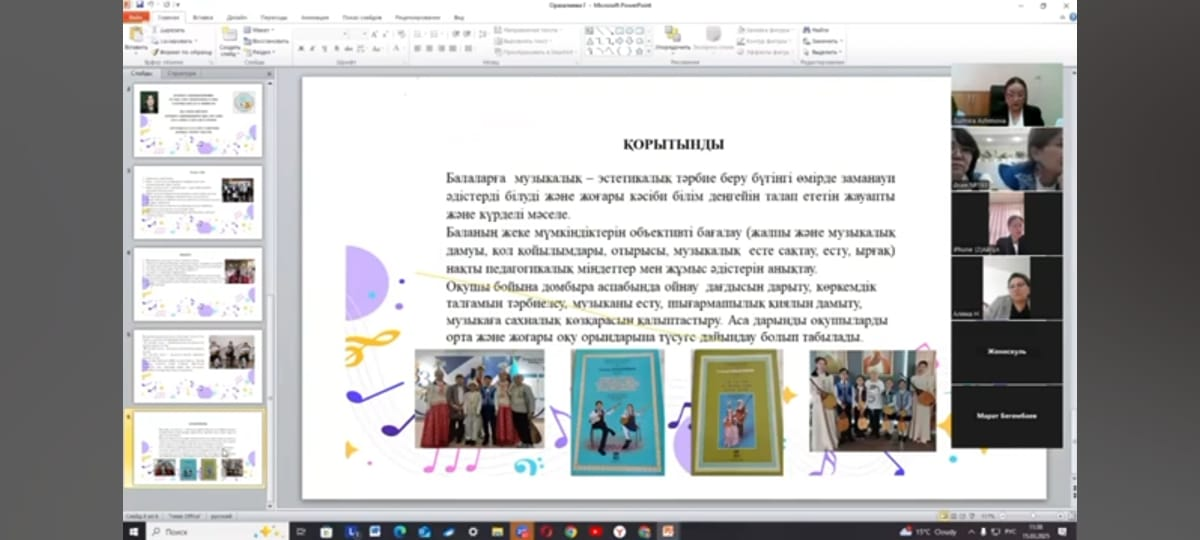Image resolution: width=1200 pixels, height=540 pixels.
Task: Click the Find (Найти) binoculars icon
Action: [806, 30]
